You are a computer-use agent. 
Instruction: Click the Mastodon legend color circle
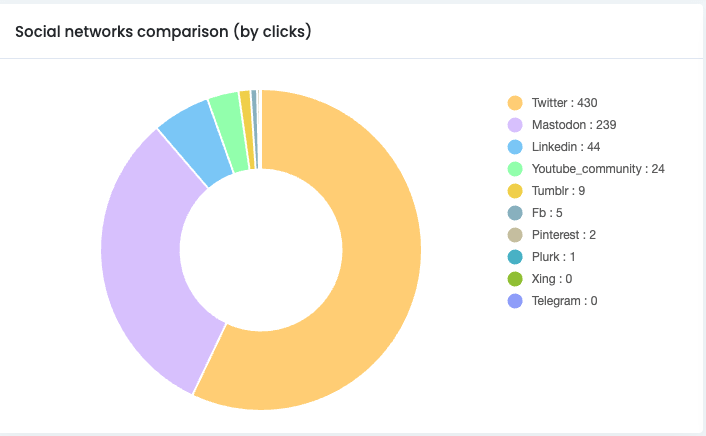point(515,125)
